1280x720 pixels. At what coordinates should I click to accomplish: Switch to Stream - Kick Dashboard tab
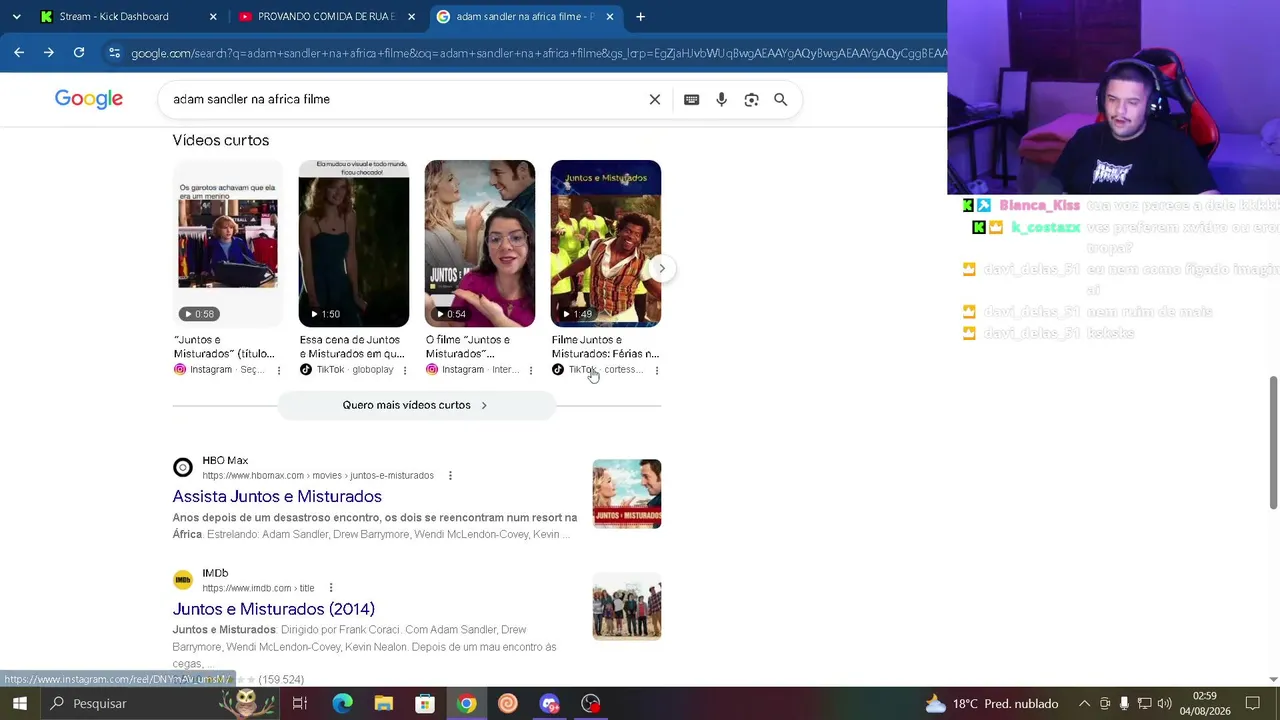click(128, 17)
